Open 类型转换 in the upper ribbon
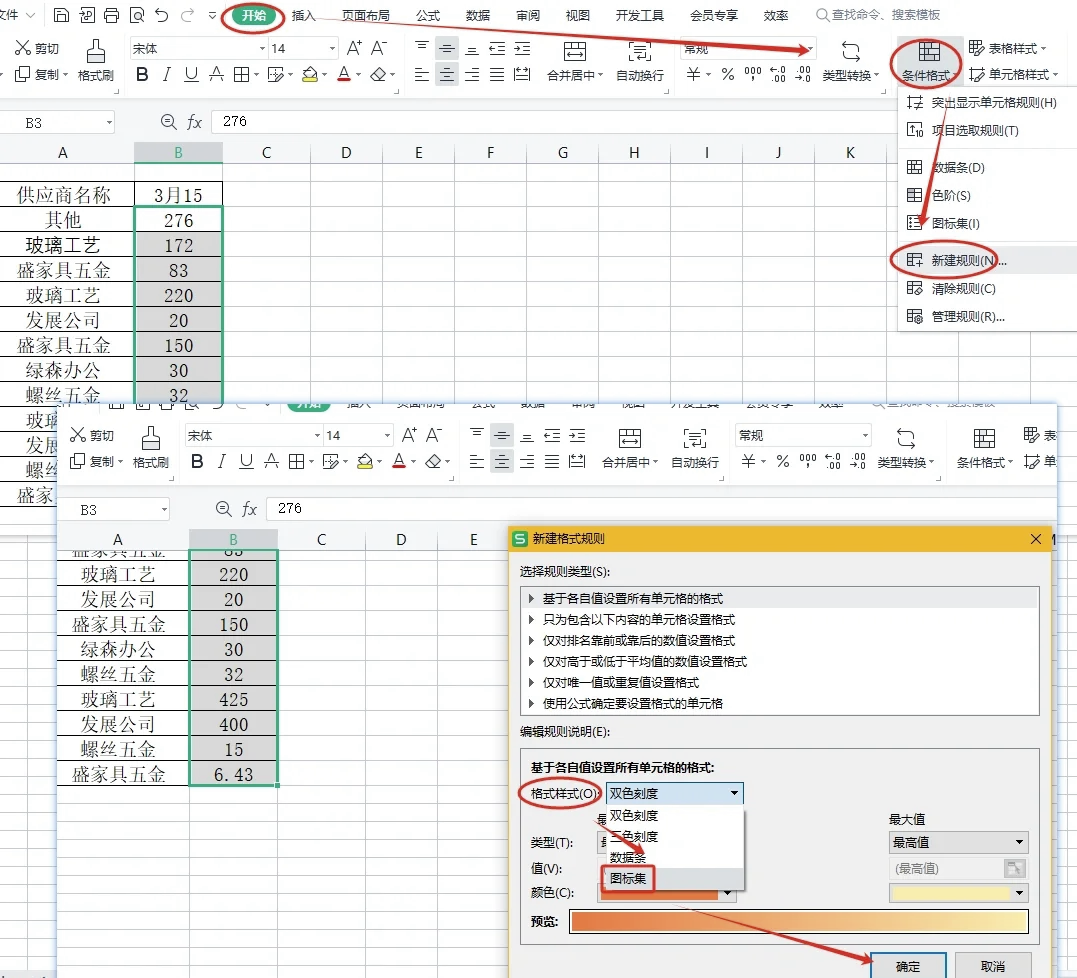1077x978 pixels. click(850, 60)
